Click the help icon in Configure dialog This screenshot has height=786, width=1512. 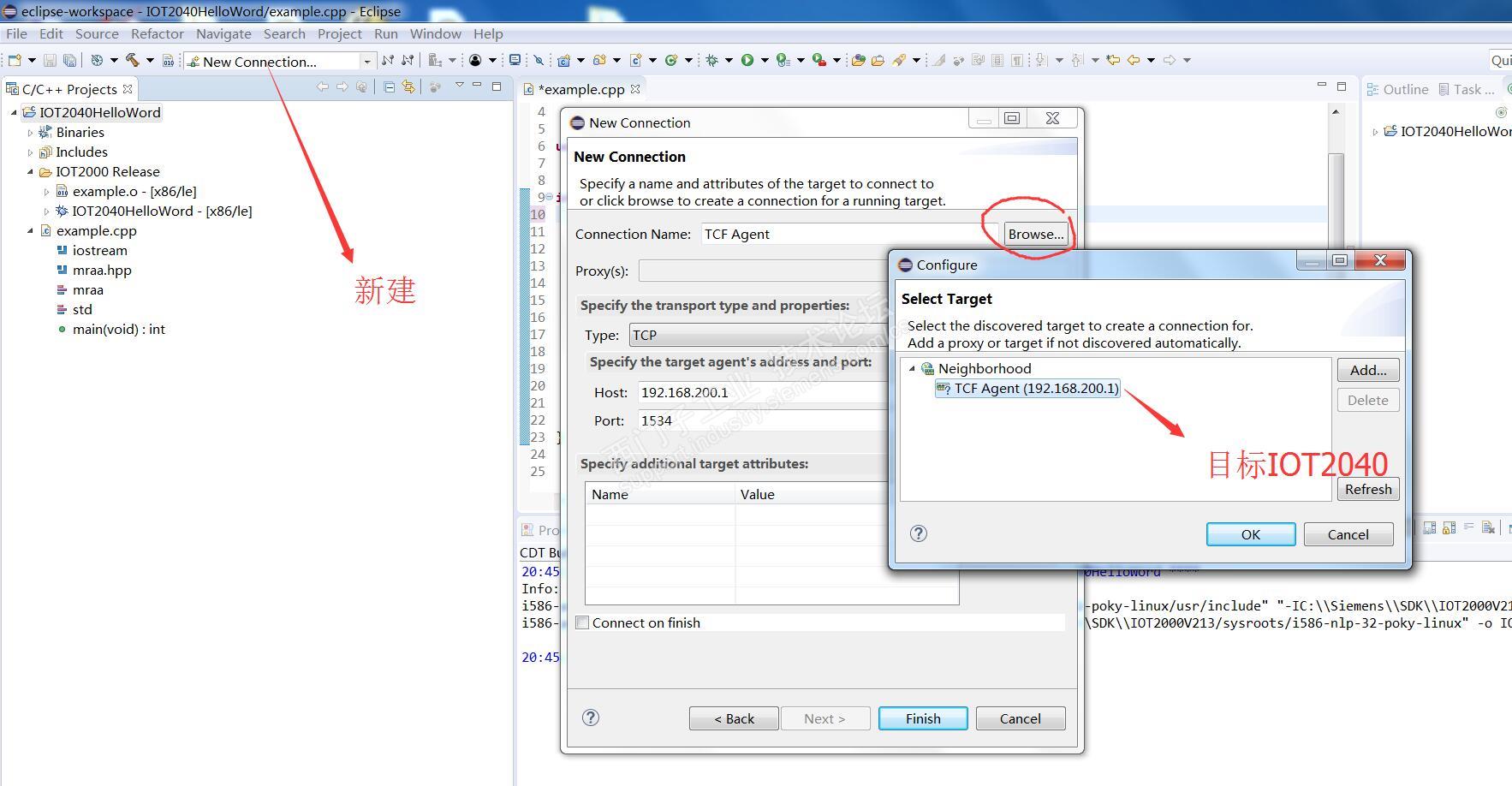(919, 533)
